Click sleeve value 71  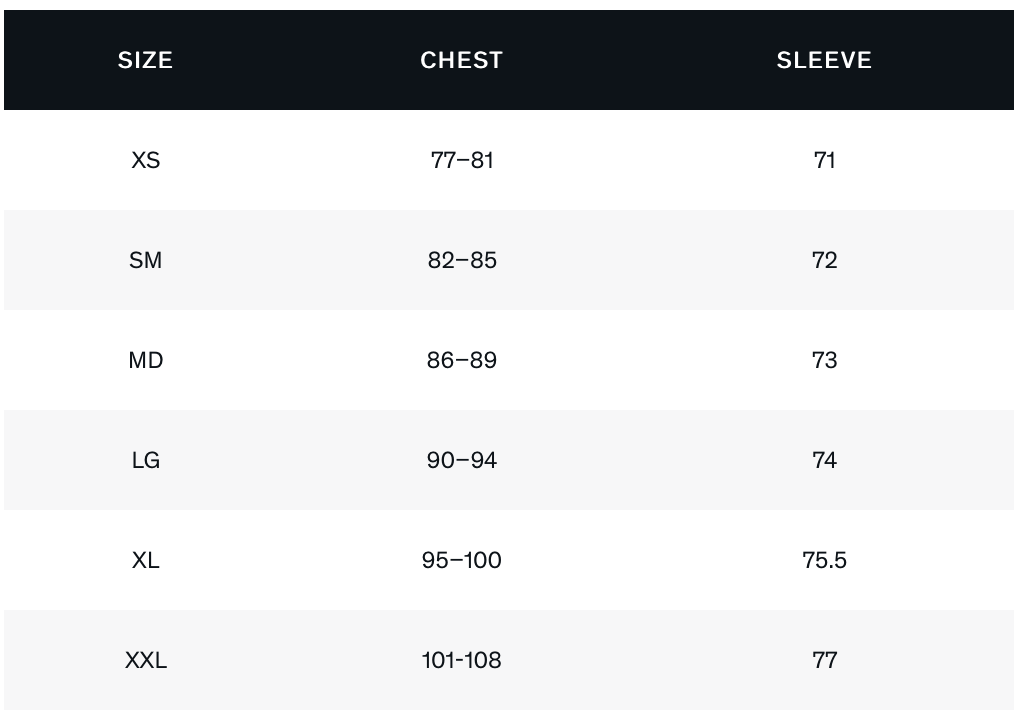tap(824, 160)
